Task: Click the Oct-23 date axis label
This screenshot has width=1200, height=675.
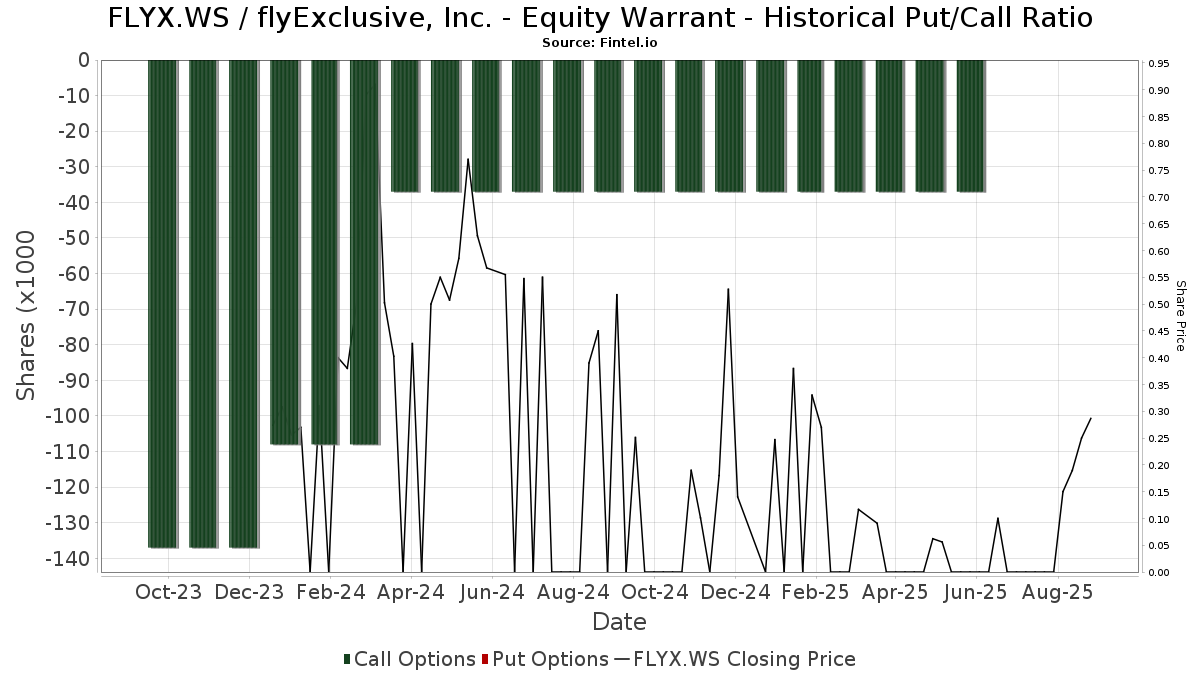Action: pyautogui.click(x=169, y=592)
